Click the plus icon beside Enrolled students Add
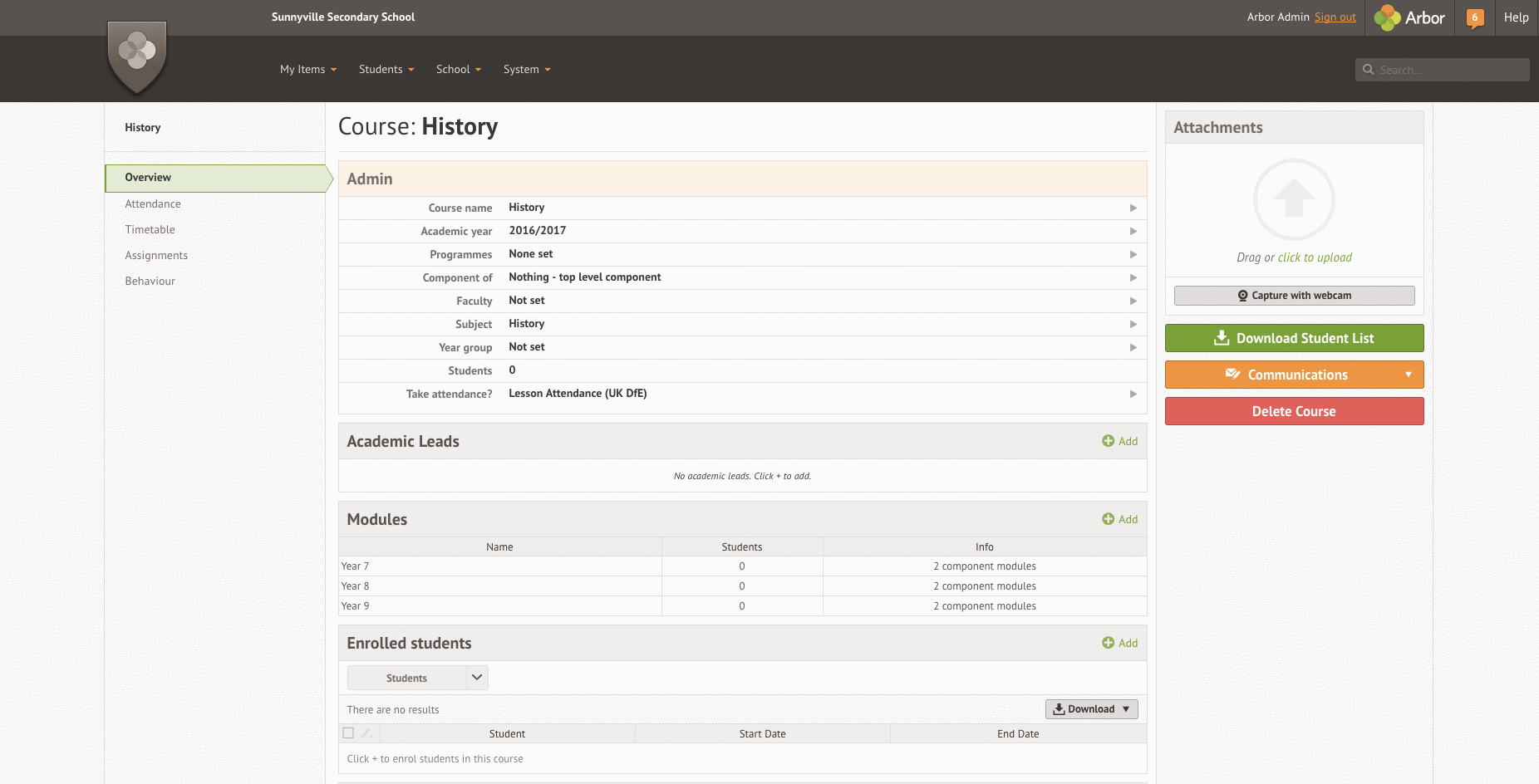Viewport: 1539px width, 784px height. click(x=1108, y=643)
